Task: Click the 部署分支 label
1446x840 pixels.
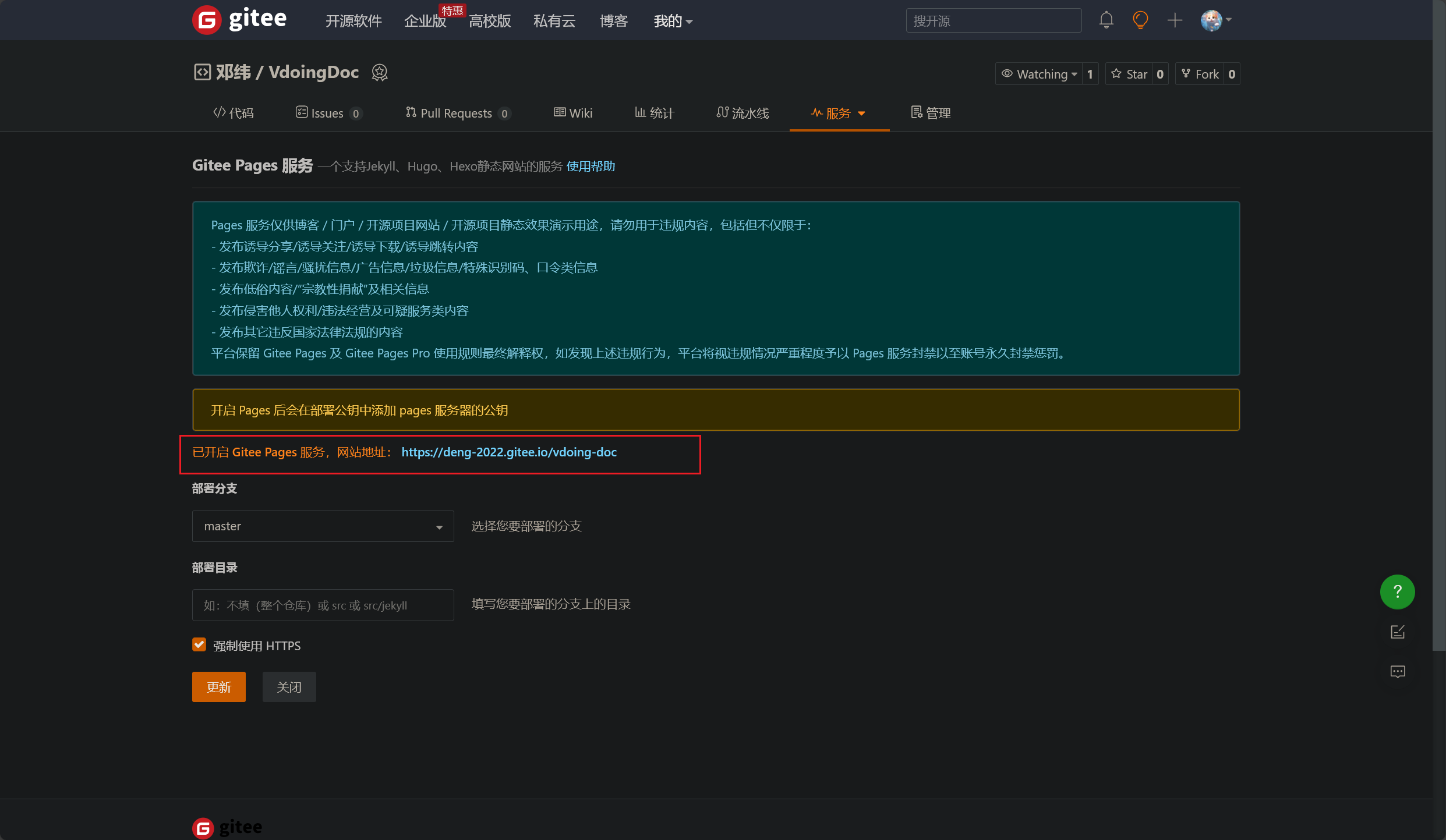Action: click(214, 488)
